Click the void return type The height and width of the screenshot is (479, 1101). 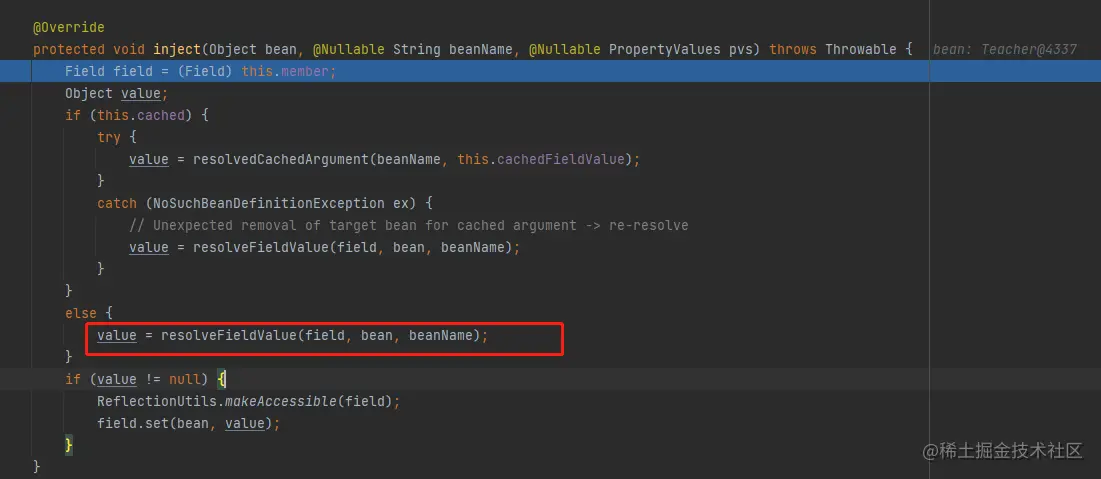tap(129, 49)
